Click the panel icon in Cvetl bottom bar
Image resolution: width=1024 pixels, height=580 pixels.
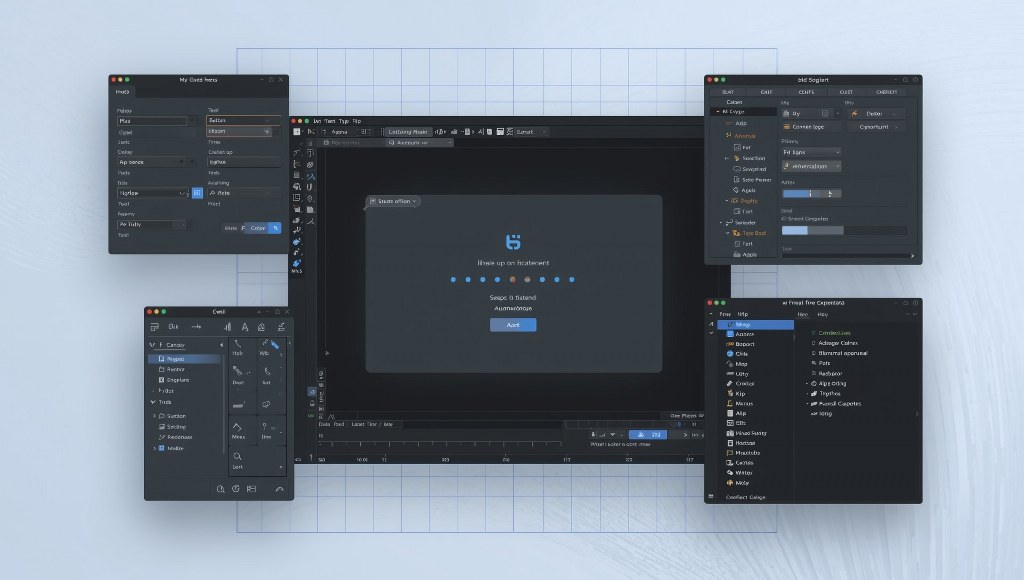click(251, 489)
